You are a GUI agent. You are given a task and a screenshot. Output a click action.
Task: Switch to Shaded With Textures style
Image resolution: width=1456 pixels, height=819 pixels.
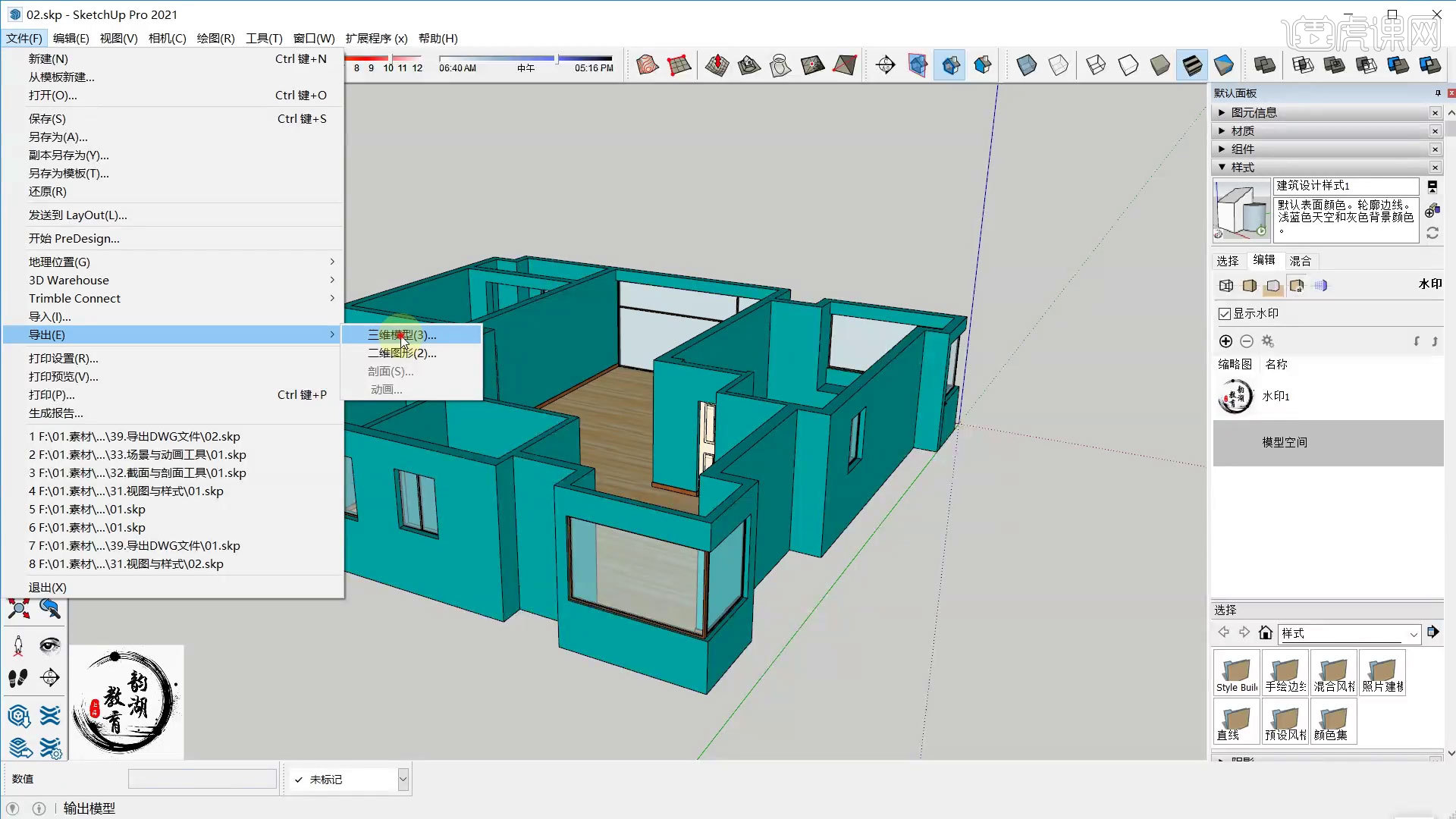[x=1192, y=65]
